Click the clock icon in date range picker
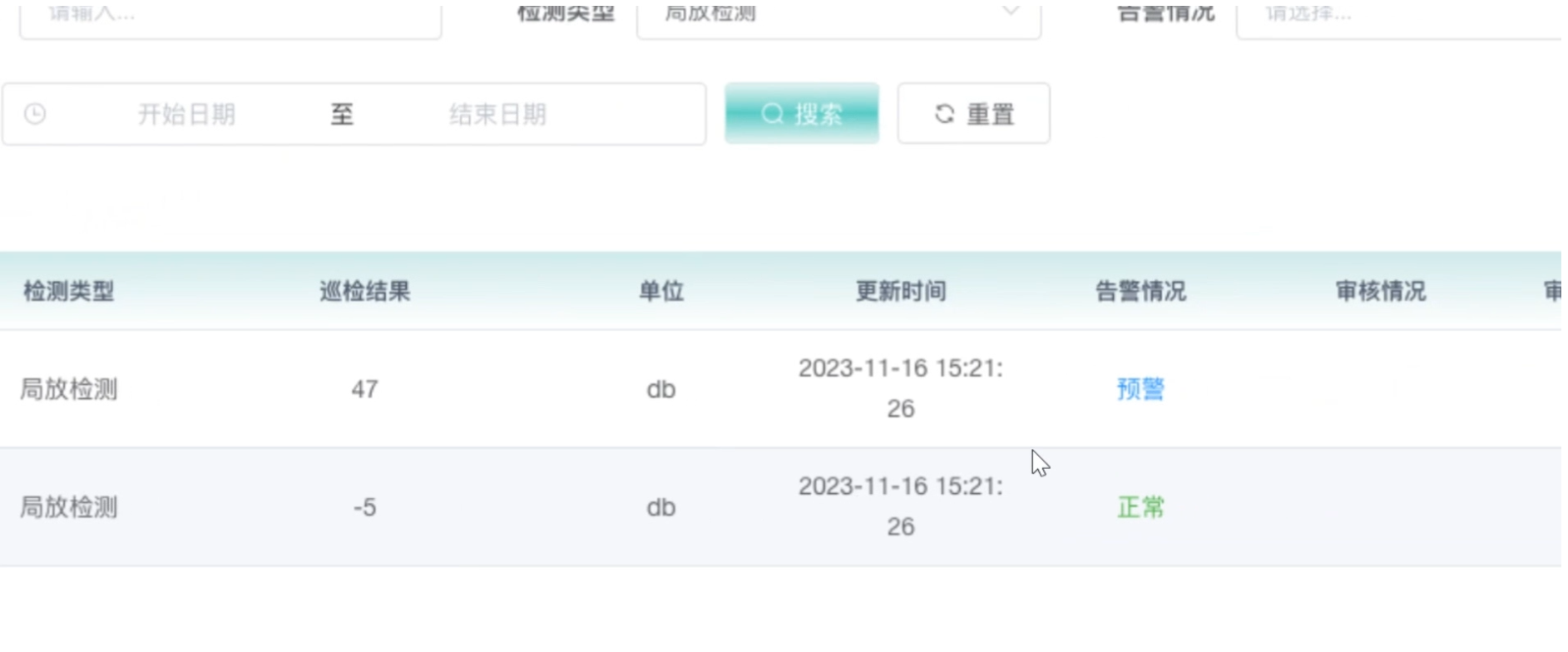Image resolution: width=1568 pixels, height=652 pixels. [35, 114]
